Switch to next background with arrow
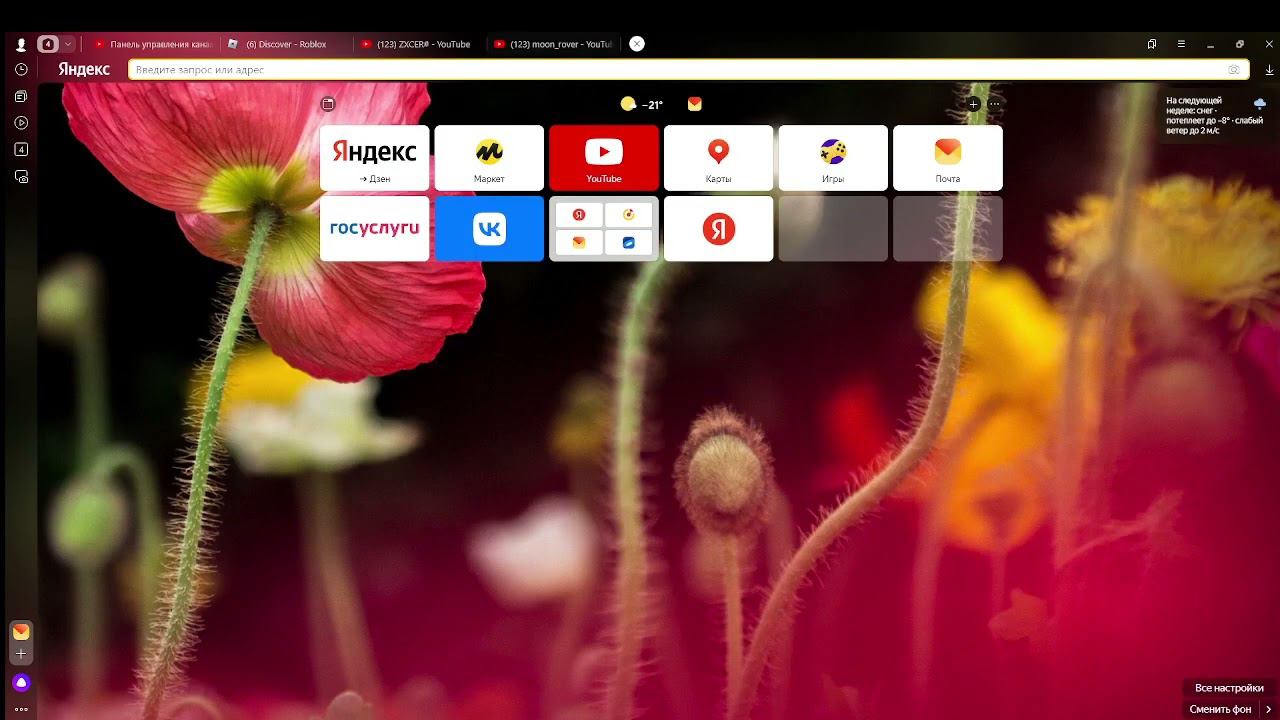The height and width of the screenshot is (720, 1280). coord(1269,709)
